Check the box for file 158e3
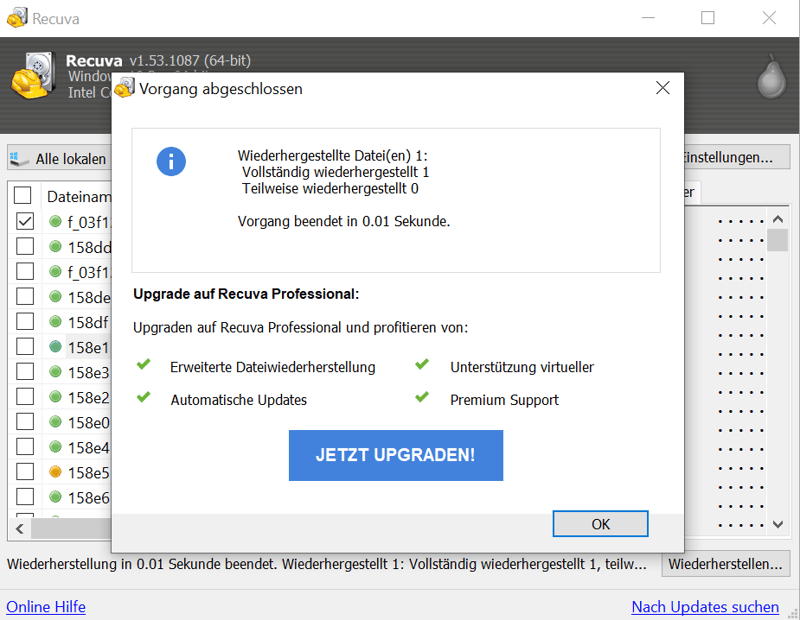 (25, 371)
